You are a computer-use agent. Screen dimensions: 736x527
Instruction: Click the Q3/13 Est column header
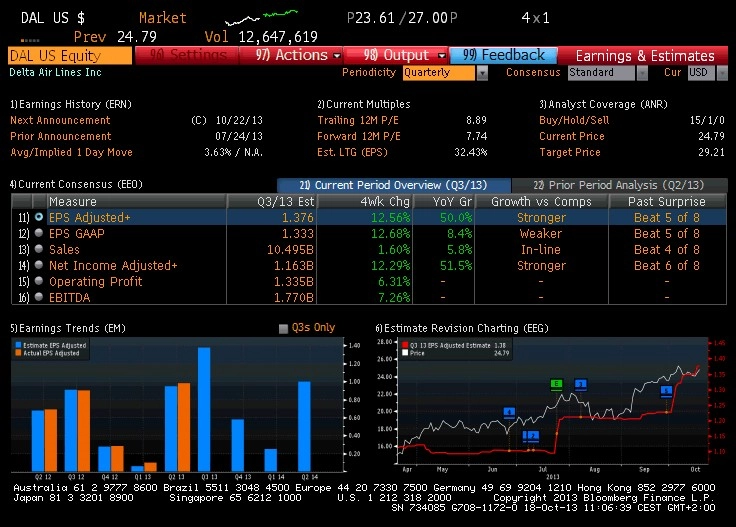(x=272, y=201)
